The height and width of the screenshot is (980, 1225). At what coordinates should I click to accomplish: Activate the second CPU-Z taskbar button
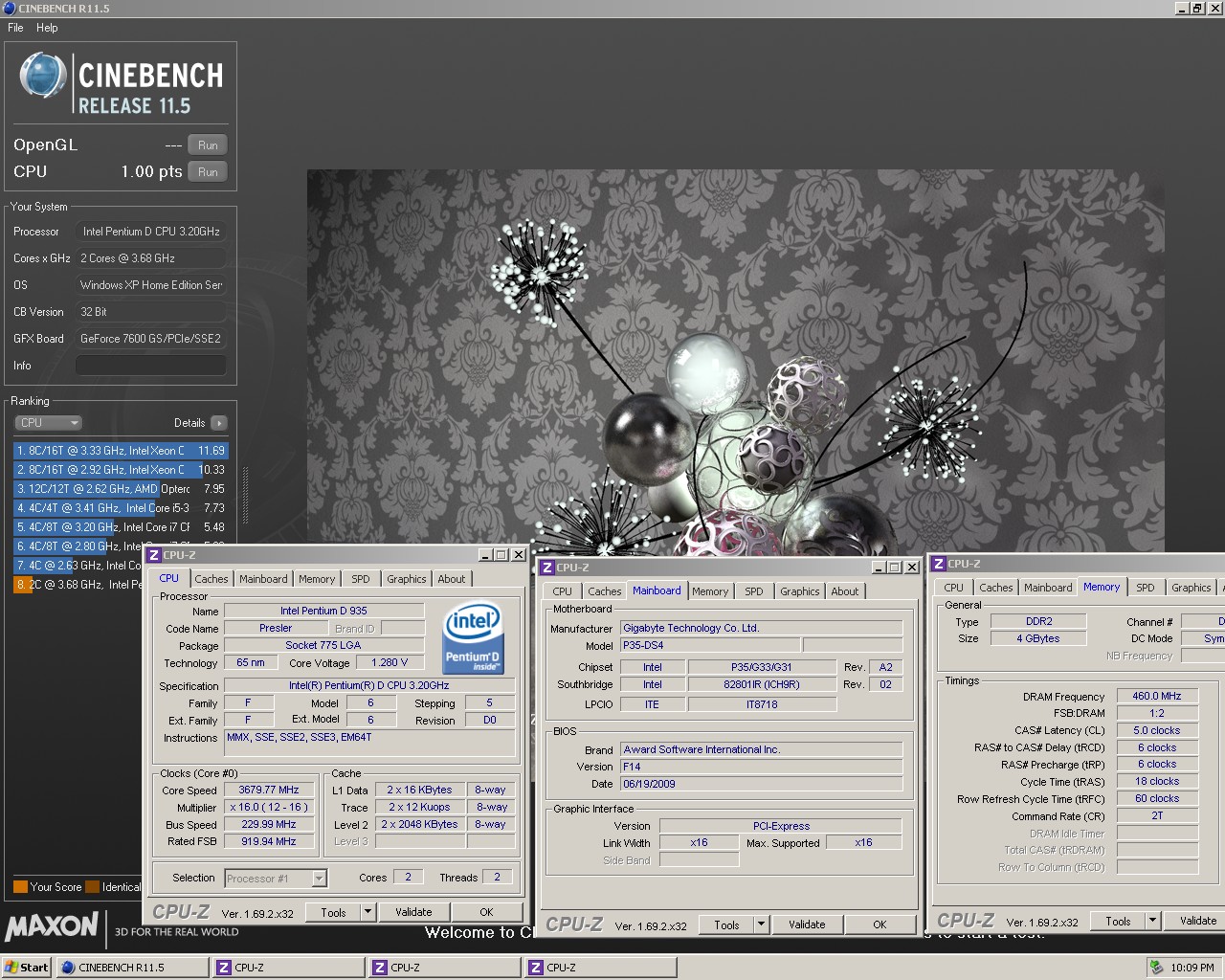point(444,968)
